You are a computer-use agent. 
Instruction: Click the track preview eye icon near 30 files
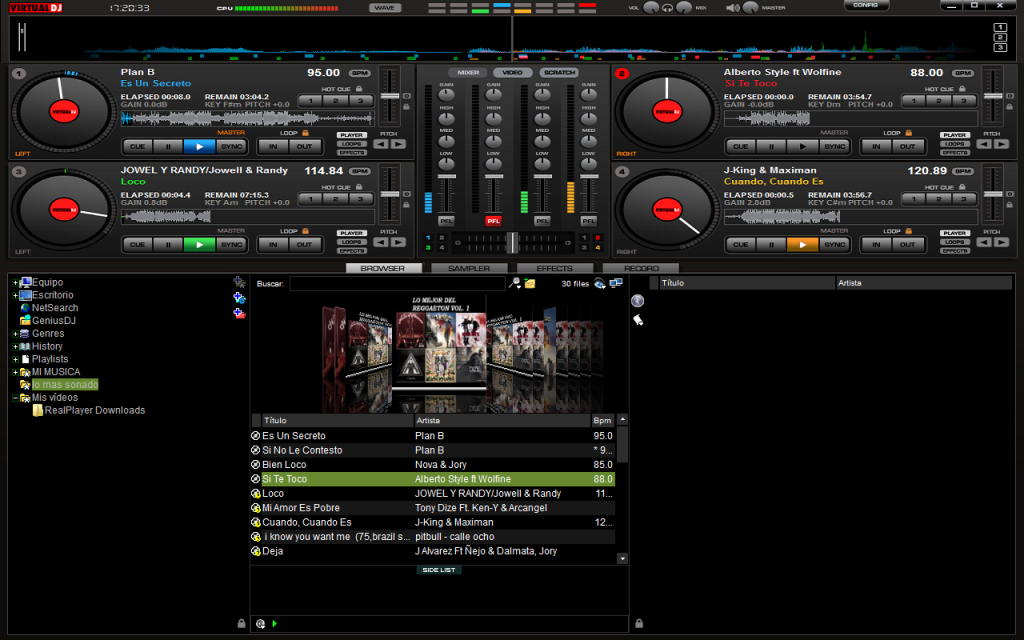[x=598, y=283]
